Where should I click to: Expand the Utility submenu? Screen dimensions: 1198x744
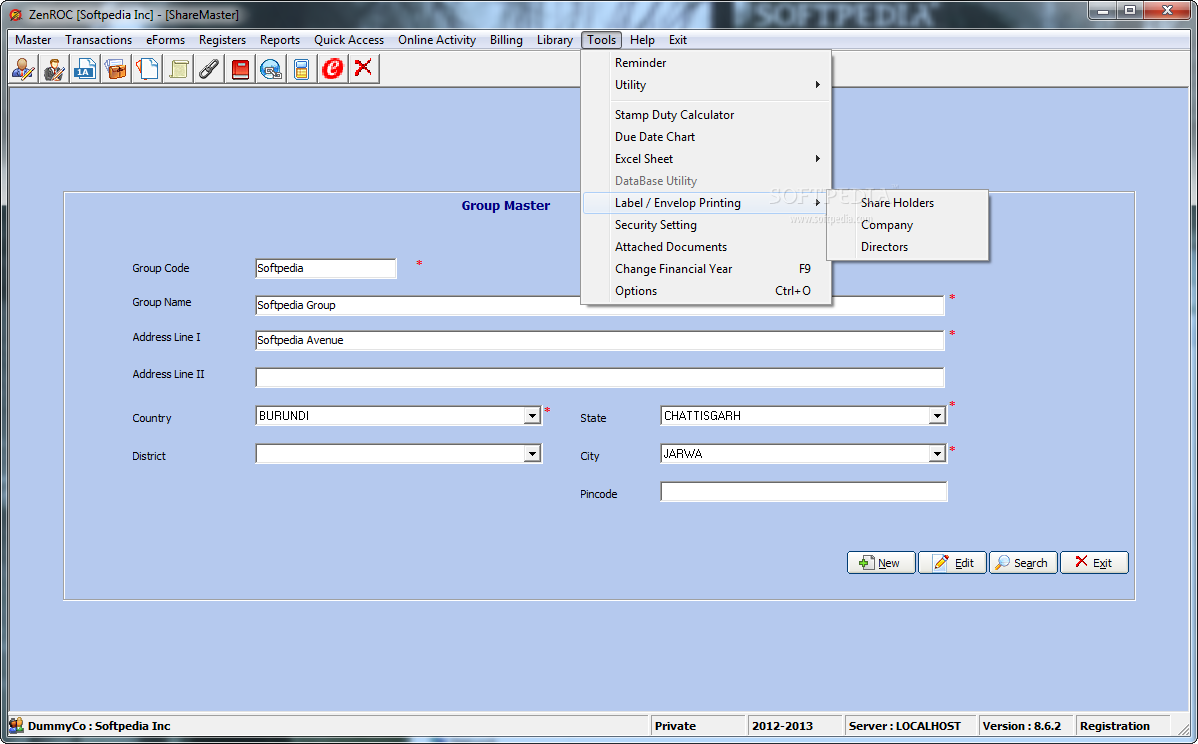pyautogui.click(x=707, y=85)
